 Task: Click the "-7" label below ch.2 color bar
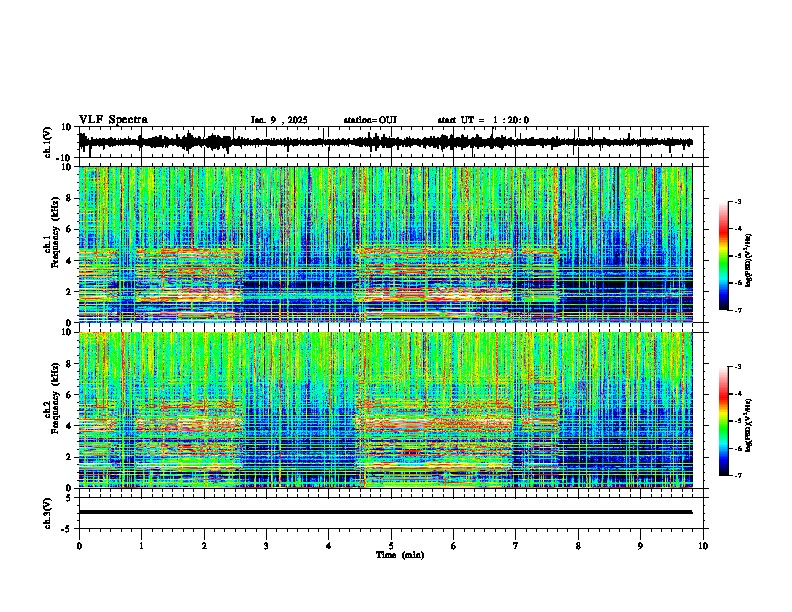pos(738,475)
